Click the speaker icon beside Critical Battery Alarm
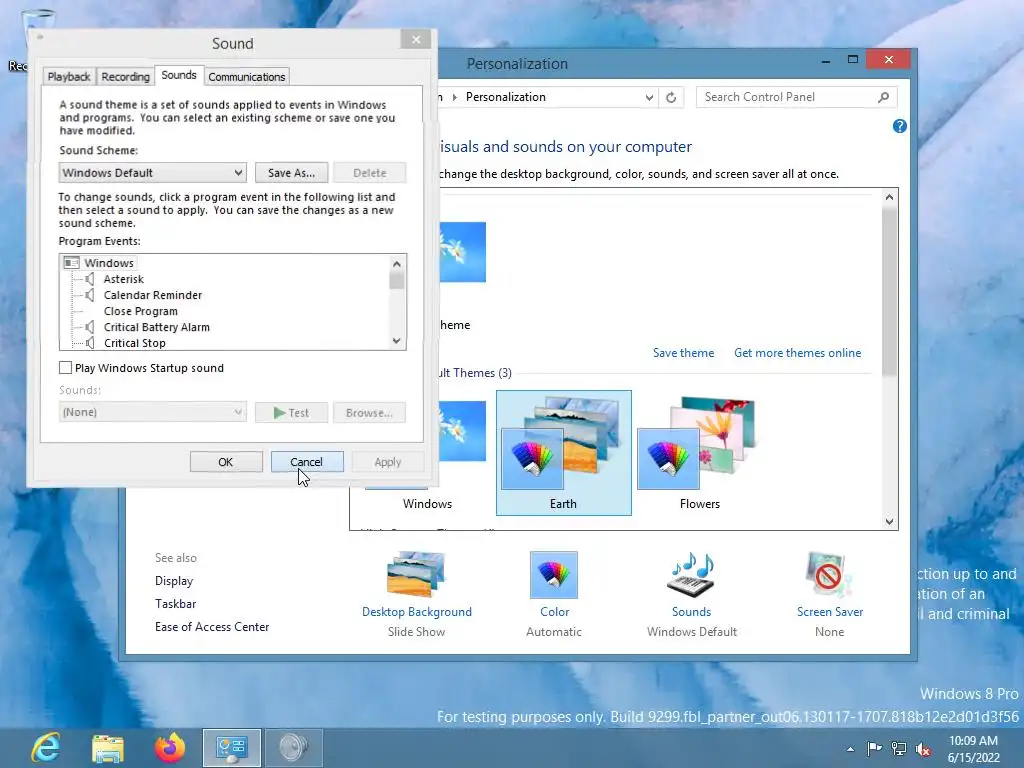The image size is (1024, 768). (90, 327)
